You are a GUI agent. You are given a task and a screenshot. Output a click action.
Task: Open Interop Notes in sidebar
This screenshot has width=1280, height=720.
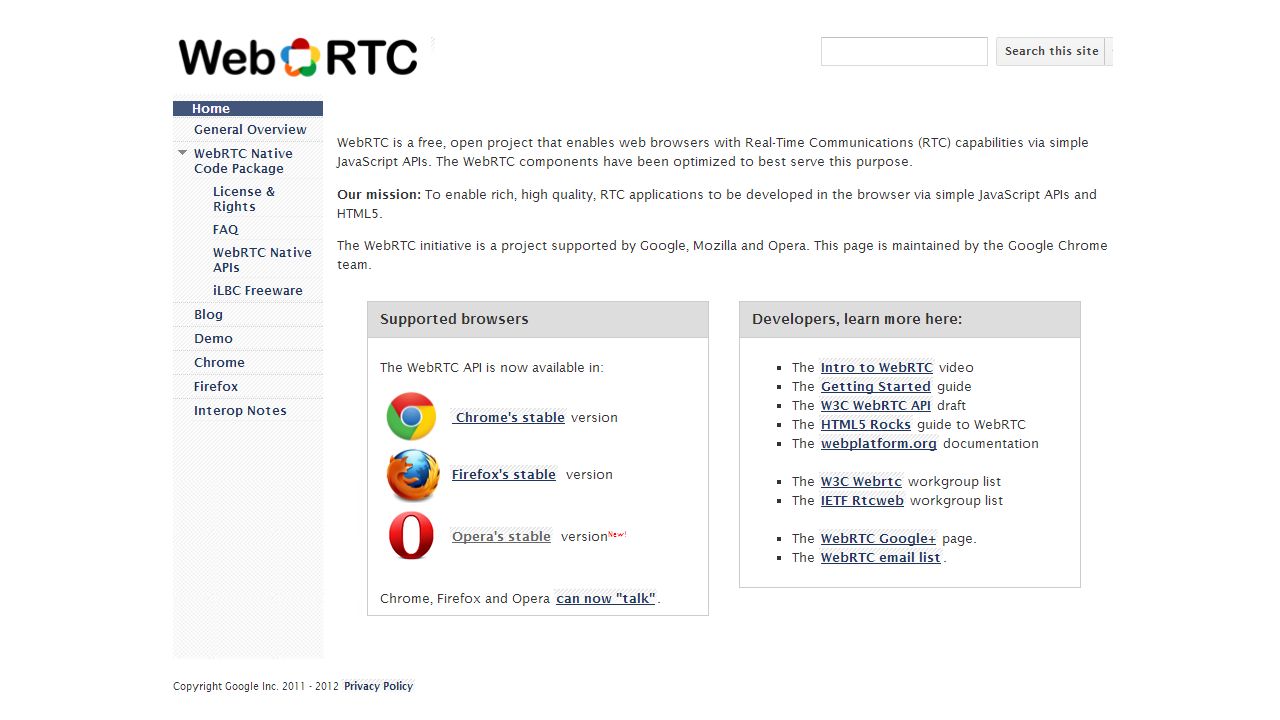[x=240, y=411]
